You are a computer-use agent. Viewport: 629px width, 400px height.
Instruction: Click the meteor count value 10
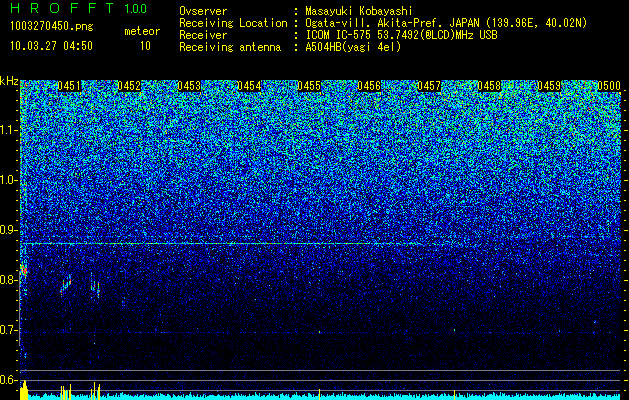tap(145, 46)
